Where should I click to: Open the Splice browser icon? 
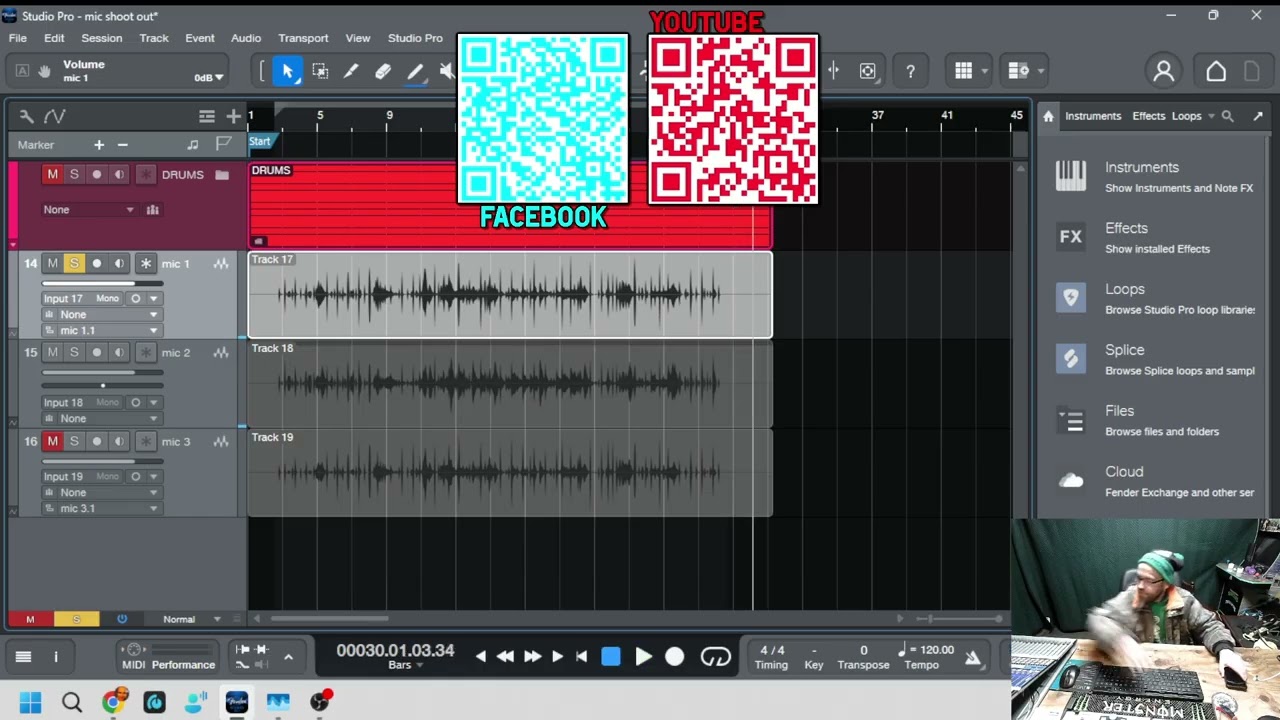1071,359
